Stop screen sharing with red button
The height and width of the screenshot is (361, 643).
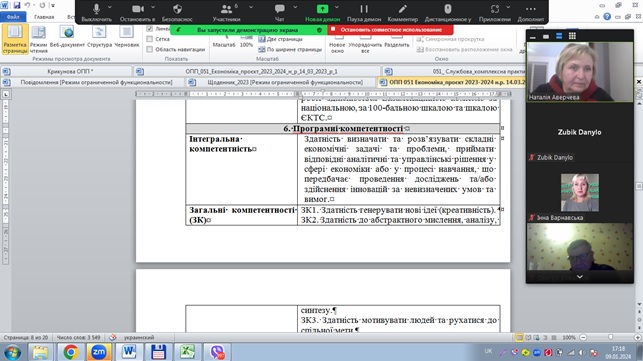(x=390, y=30)
